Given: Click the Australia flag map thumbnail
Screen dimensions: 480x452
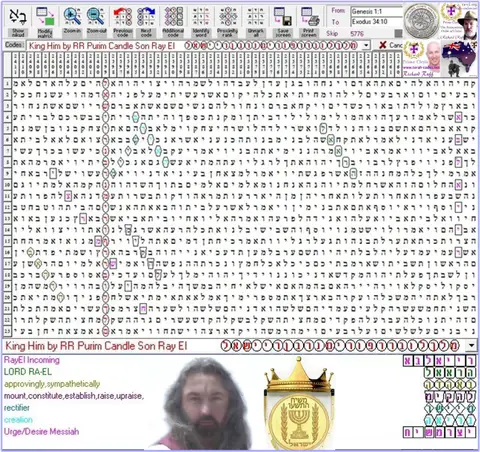Looking at the screenshot, I should (460, 59).
